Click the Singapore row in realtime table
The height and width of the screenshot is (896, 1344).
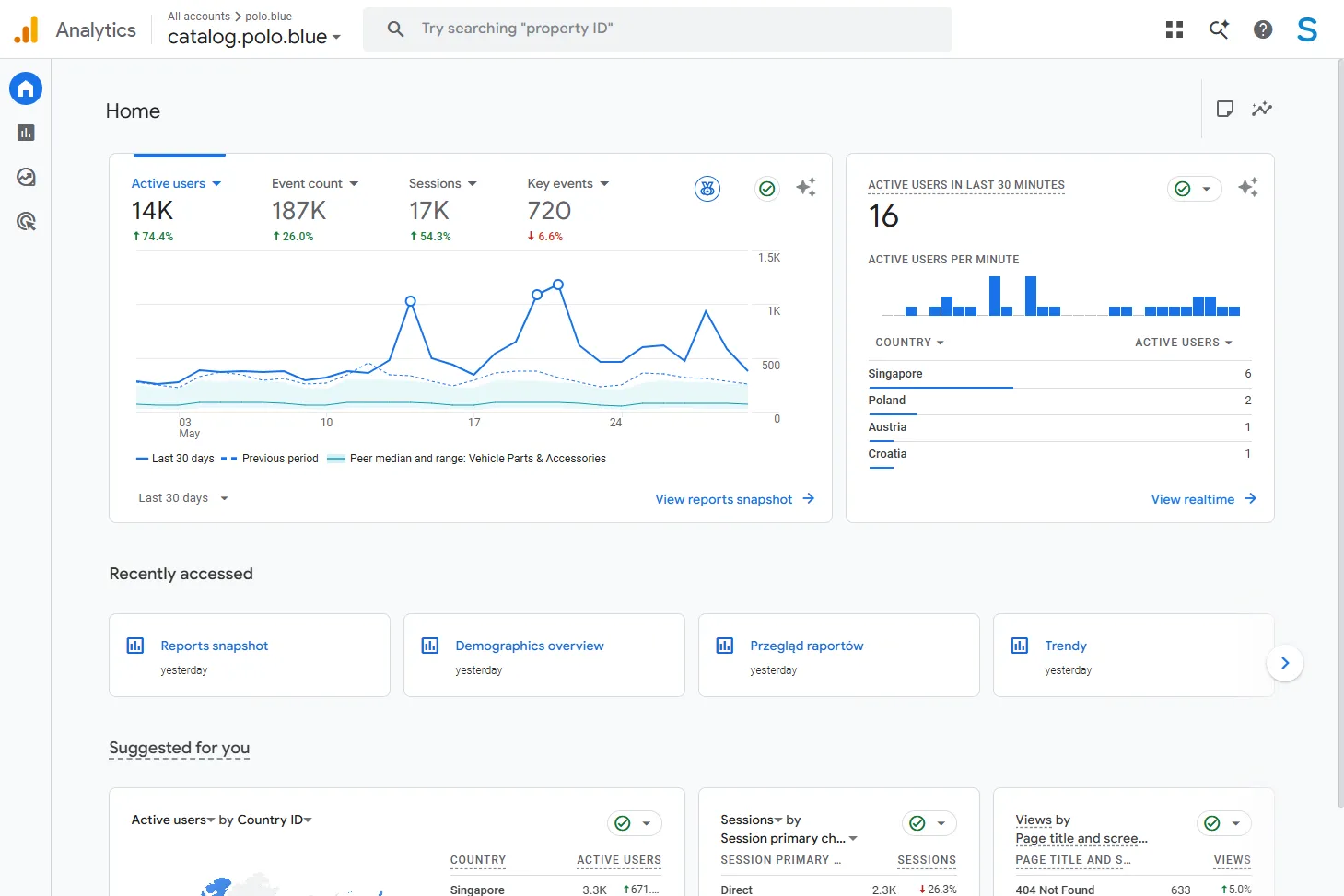pos(1059,374)
